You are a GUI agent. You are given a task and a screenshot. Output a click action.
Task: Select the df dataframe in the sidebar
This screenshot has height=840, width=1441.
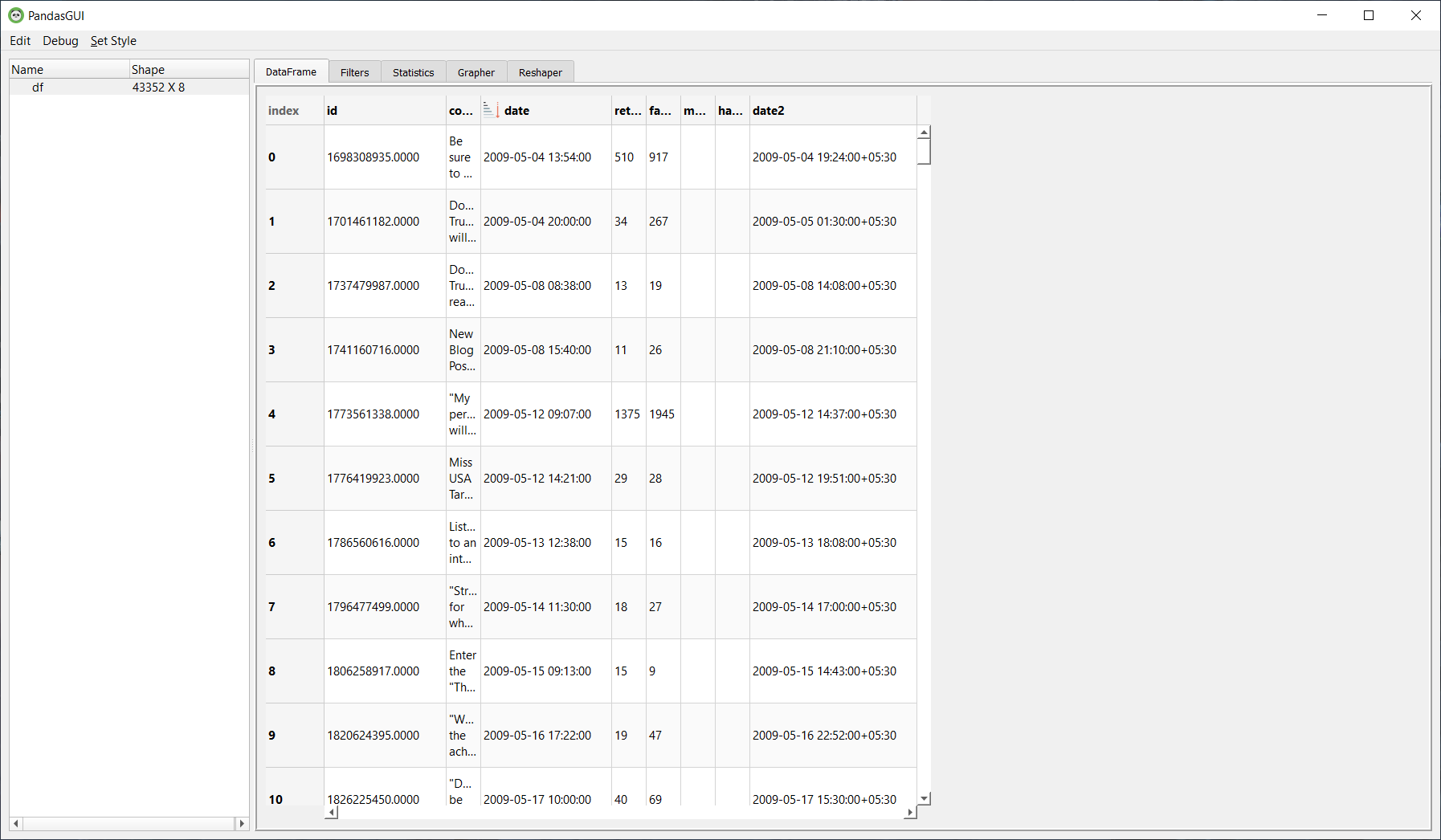tap(38, 87)
